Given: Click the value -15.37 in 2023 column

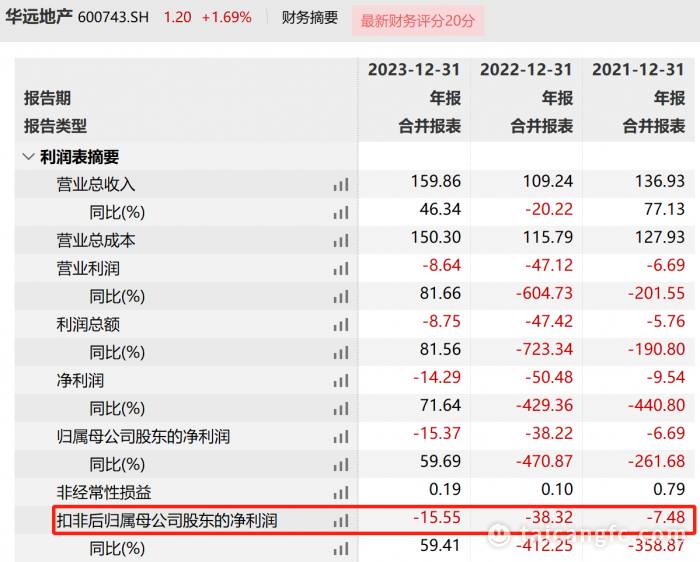Looking at the screenshot, I should [x=437, y=433].
